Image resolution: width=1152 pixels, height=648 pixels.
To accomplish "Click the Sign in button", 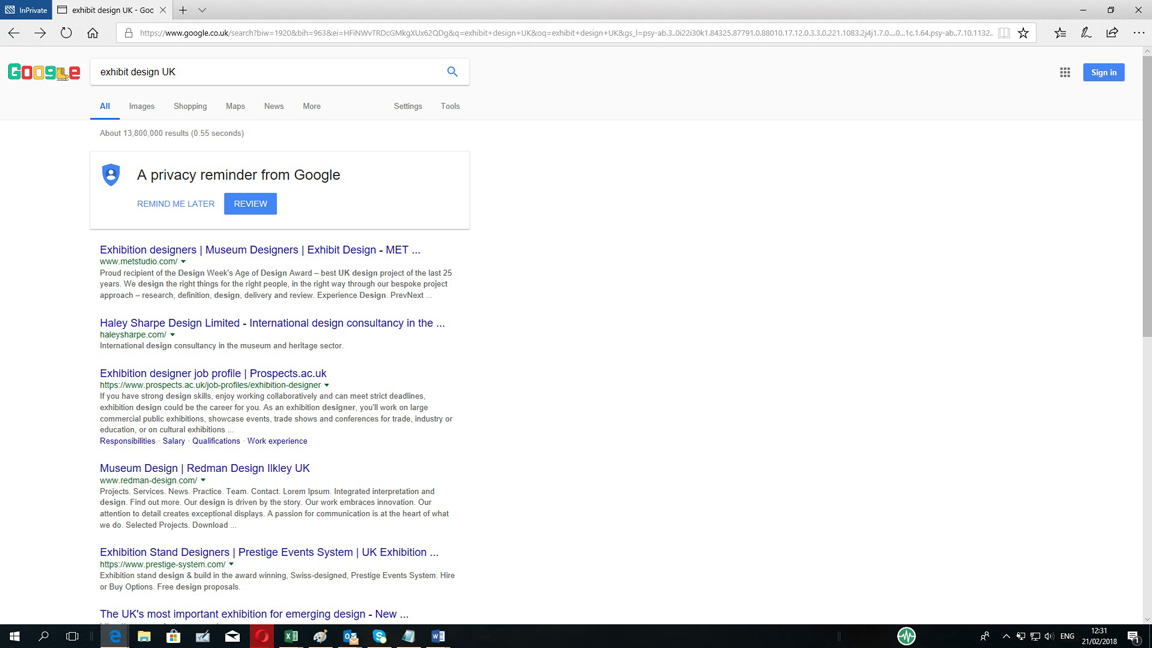I will pyautogui.click(x=1103, y=72).
